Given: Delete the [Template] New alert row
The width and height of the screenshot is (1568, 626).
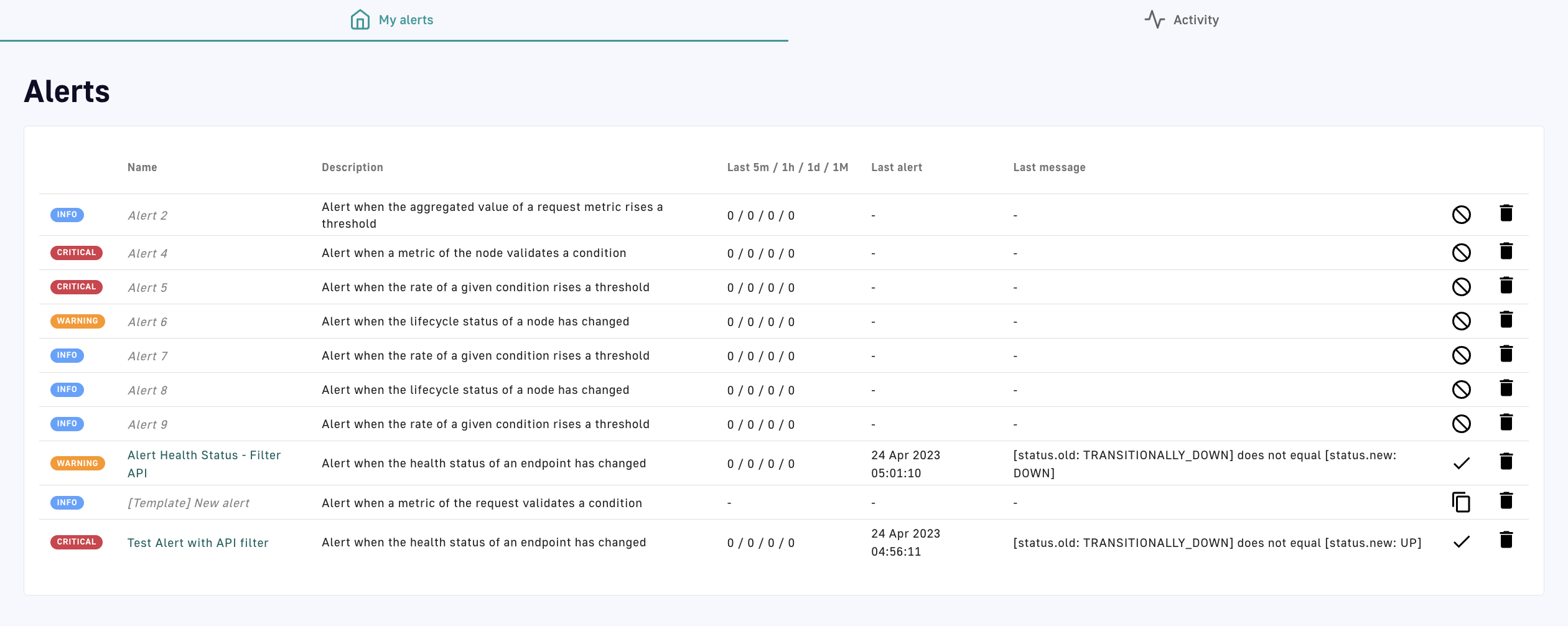Looking at the screenshot, I should click(1506, 501).
